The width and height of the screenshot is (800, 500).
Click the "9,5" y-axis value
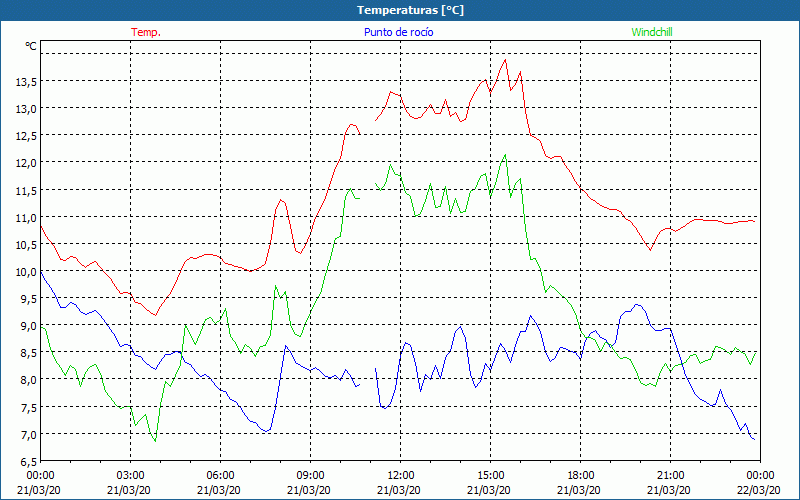(x=28, y=298)
